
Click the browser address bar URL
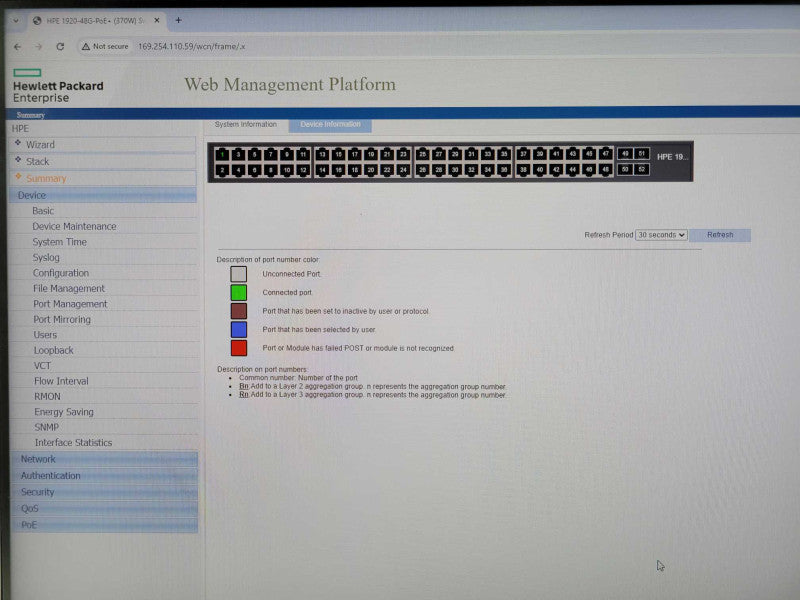(x=192, y=46)
